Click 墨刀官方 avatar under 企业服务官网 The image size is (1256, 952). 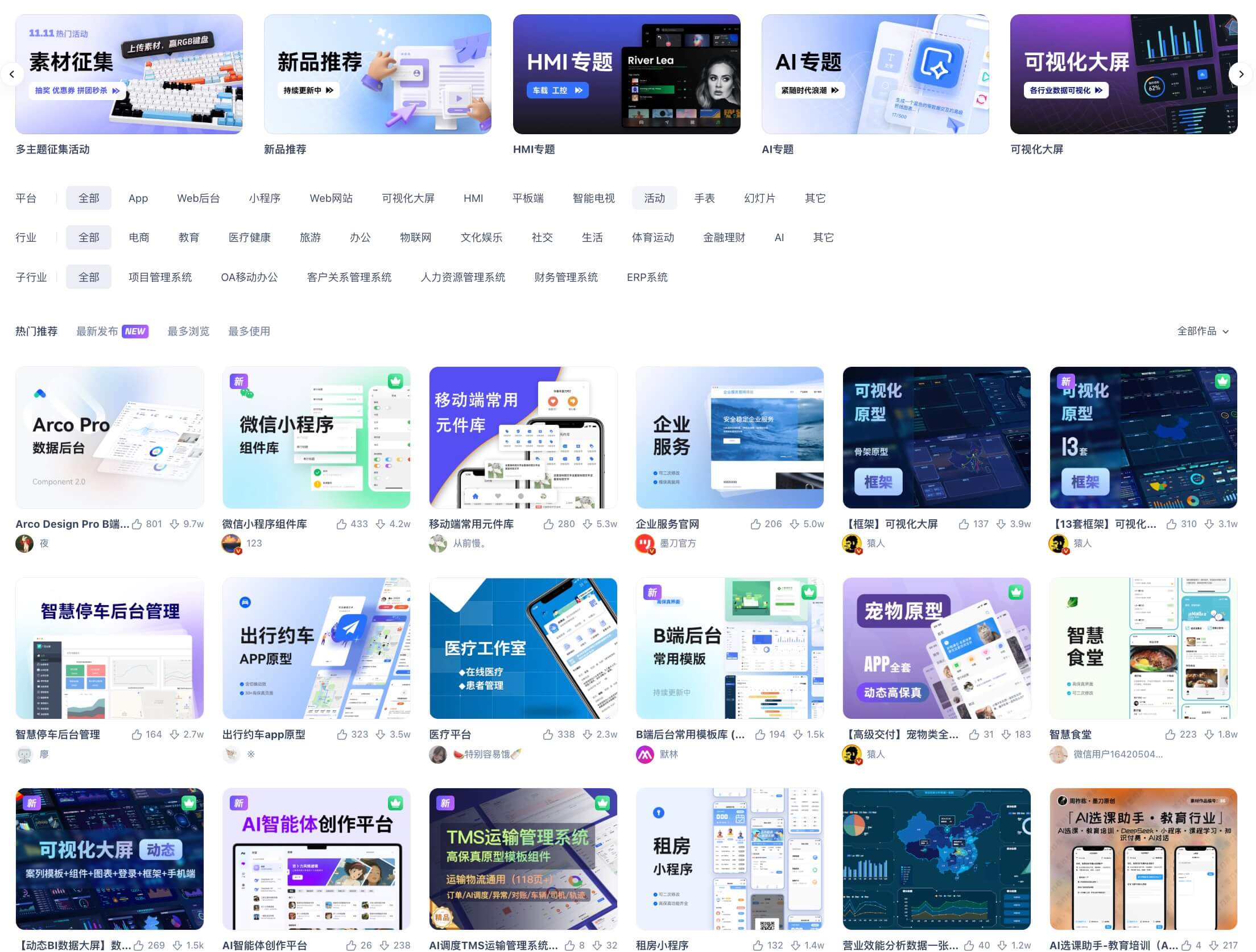coord(644,544)
